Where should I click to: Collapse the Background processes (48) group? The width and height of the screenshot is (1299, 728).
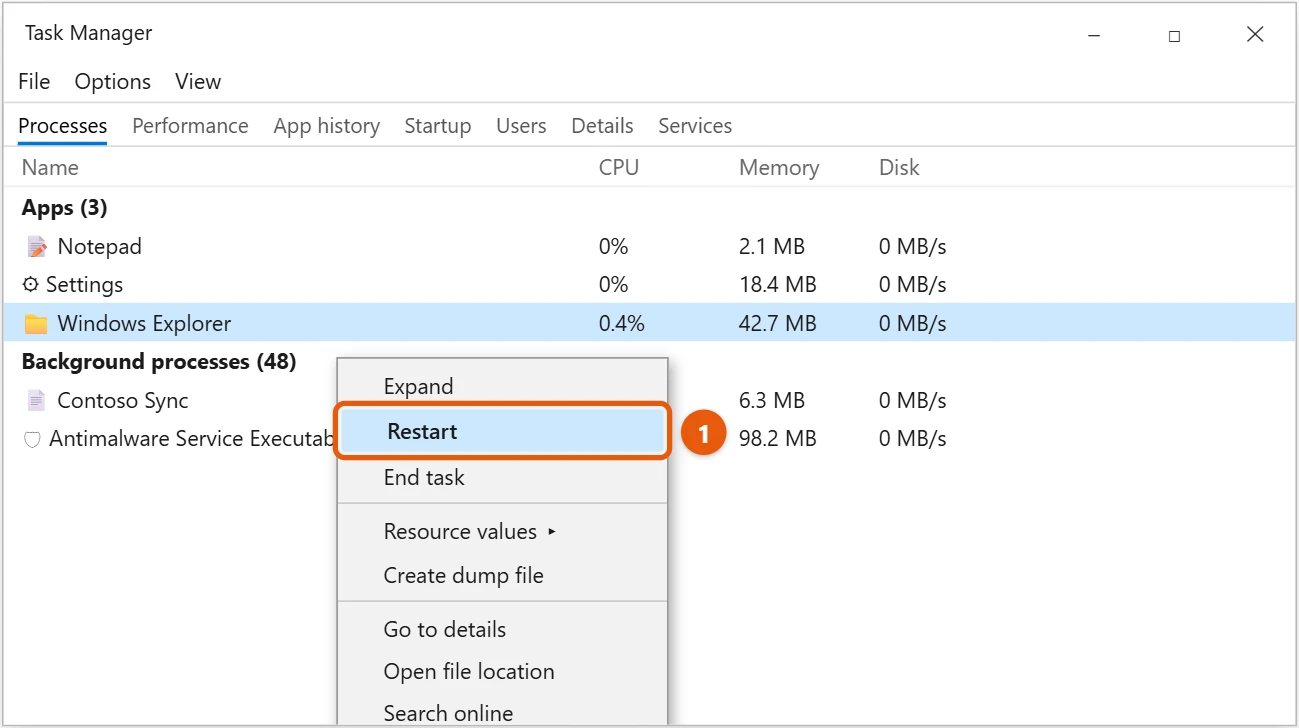pos(159,362)
